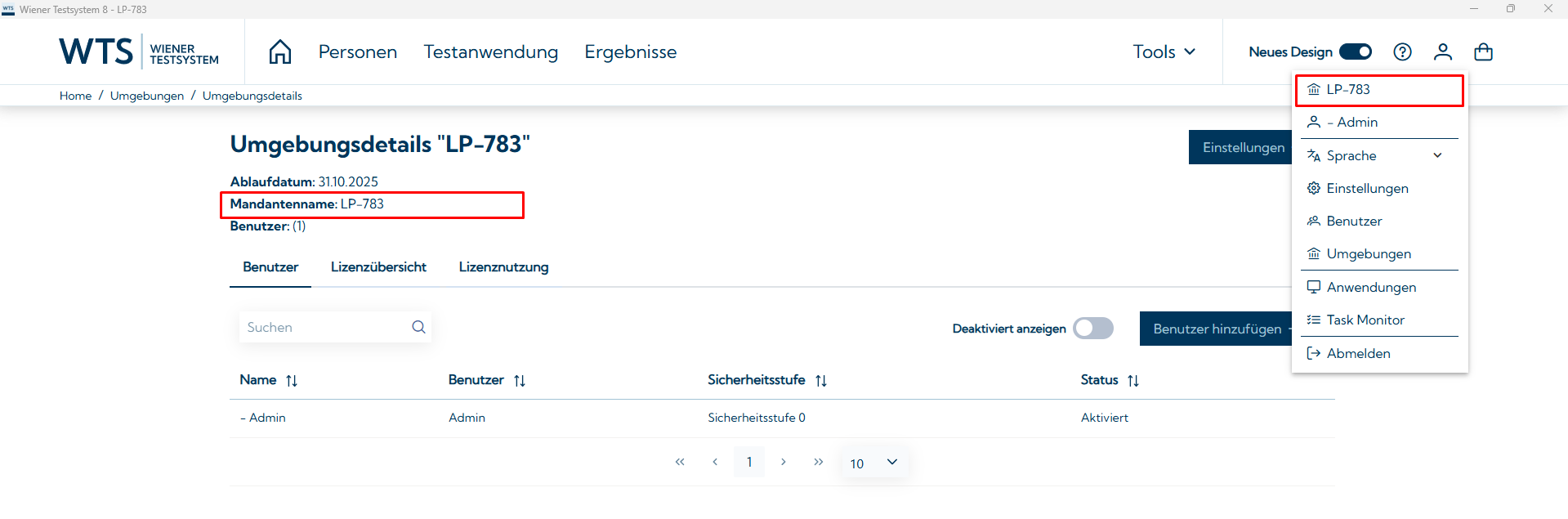Open Anwendungen from the user menu

(1370, 287)
